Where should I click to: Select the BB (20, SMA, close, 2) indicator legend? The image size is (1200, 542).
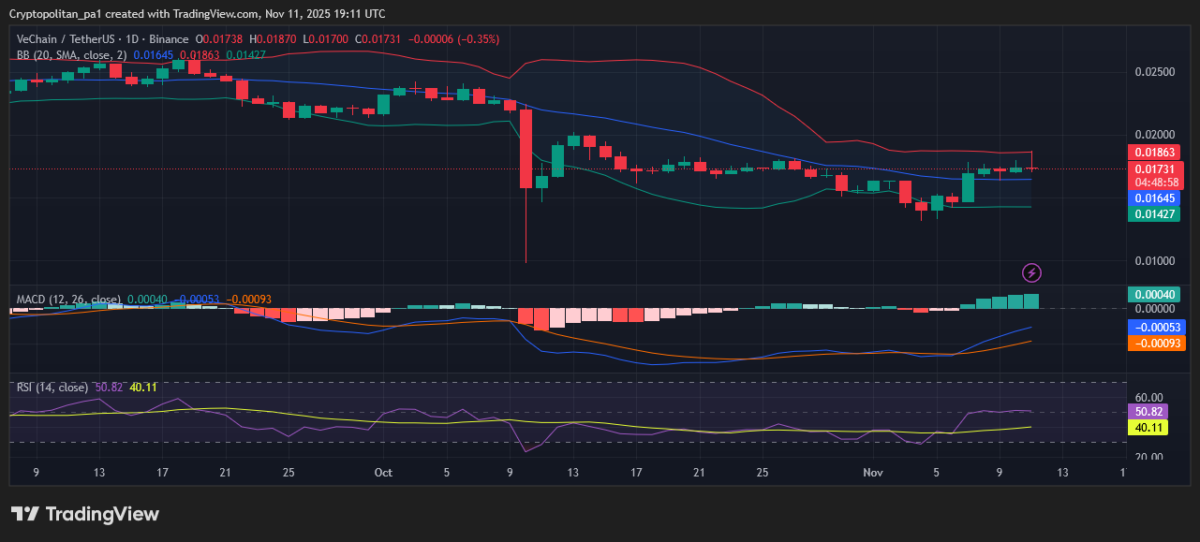coord(71,54)
